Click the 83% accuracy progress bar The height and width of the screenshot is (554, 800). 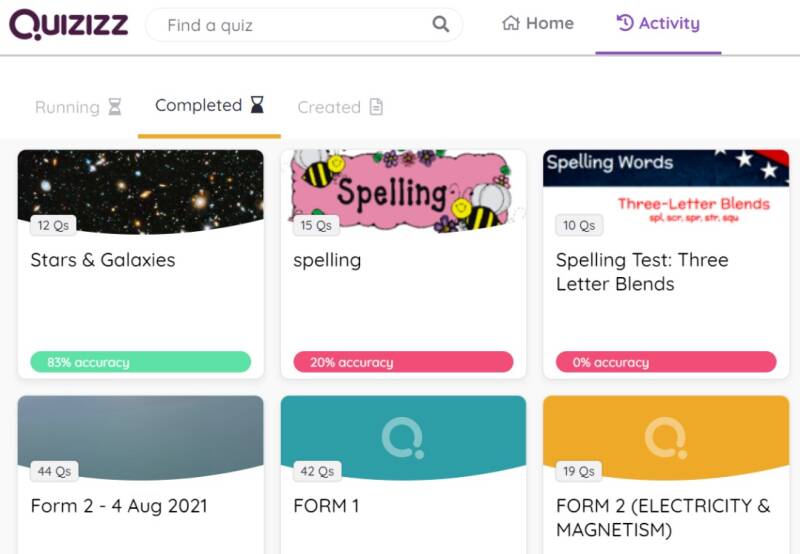pyautogui.click(x=140, y=362)
